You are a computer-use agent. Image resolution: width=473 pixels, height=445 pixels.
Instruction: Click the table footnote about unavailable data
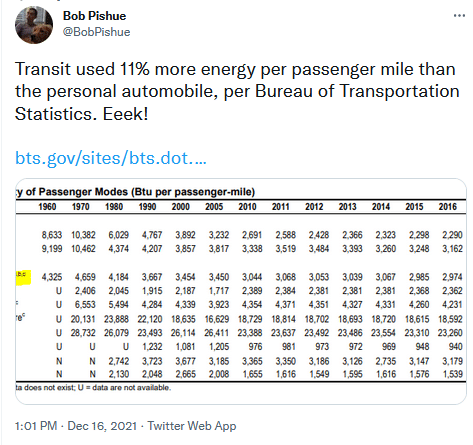(93, 388)
